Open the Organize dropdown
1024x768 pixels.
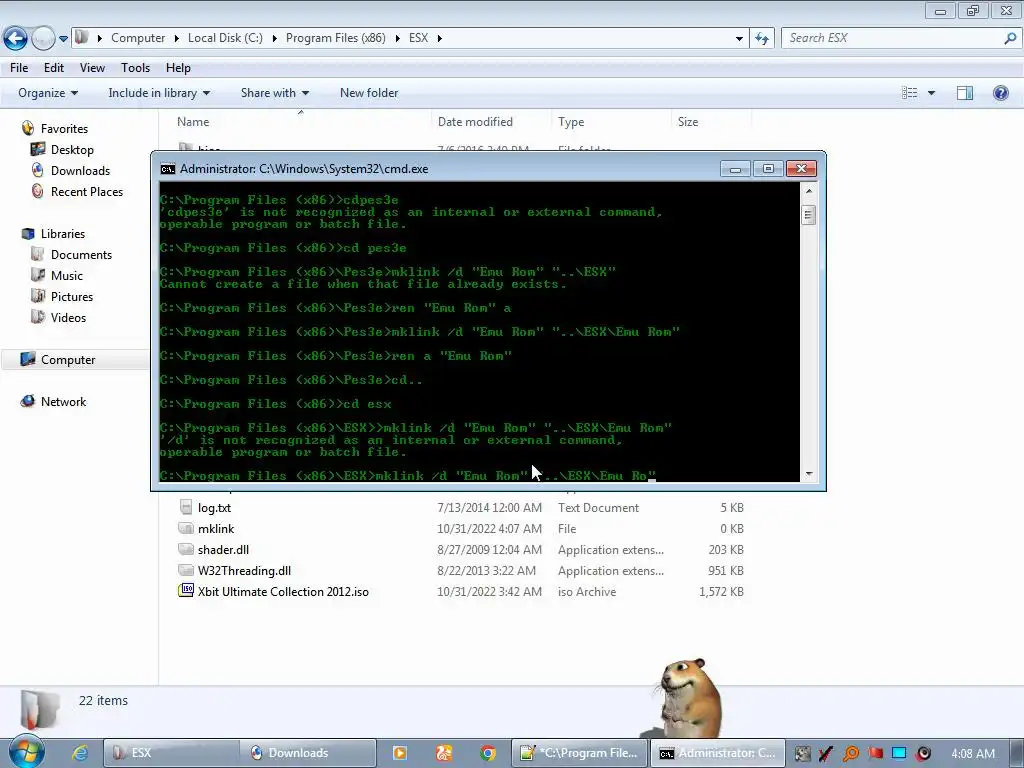48,93
